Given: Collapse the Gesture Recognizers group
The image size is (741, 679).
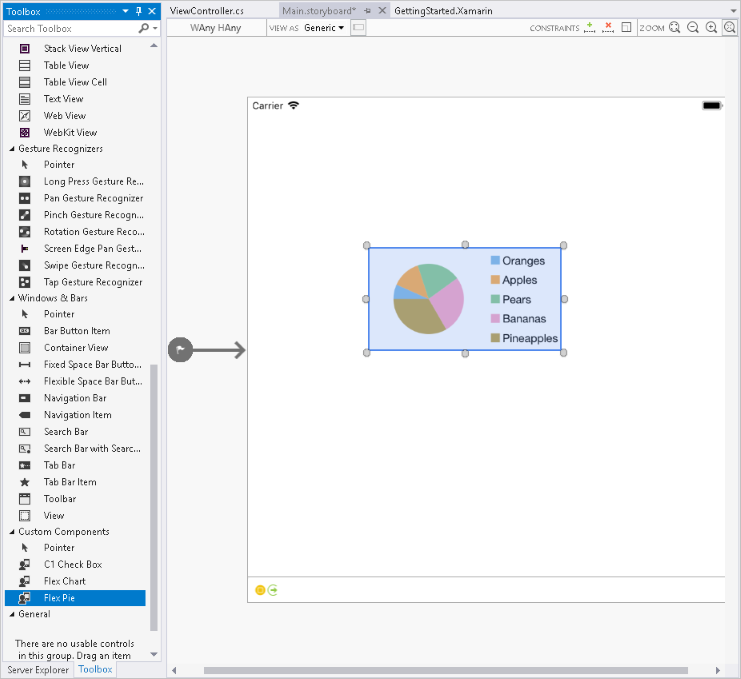Looking at the screenshot, I should click(12, 149).
